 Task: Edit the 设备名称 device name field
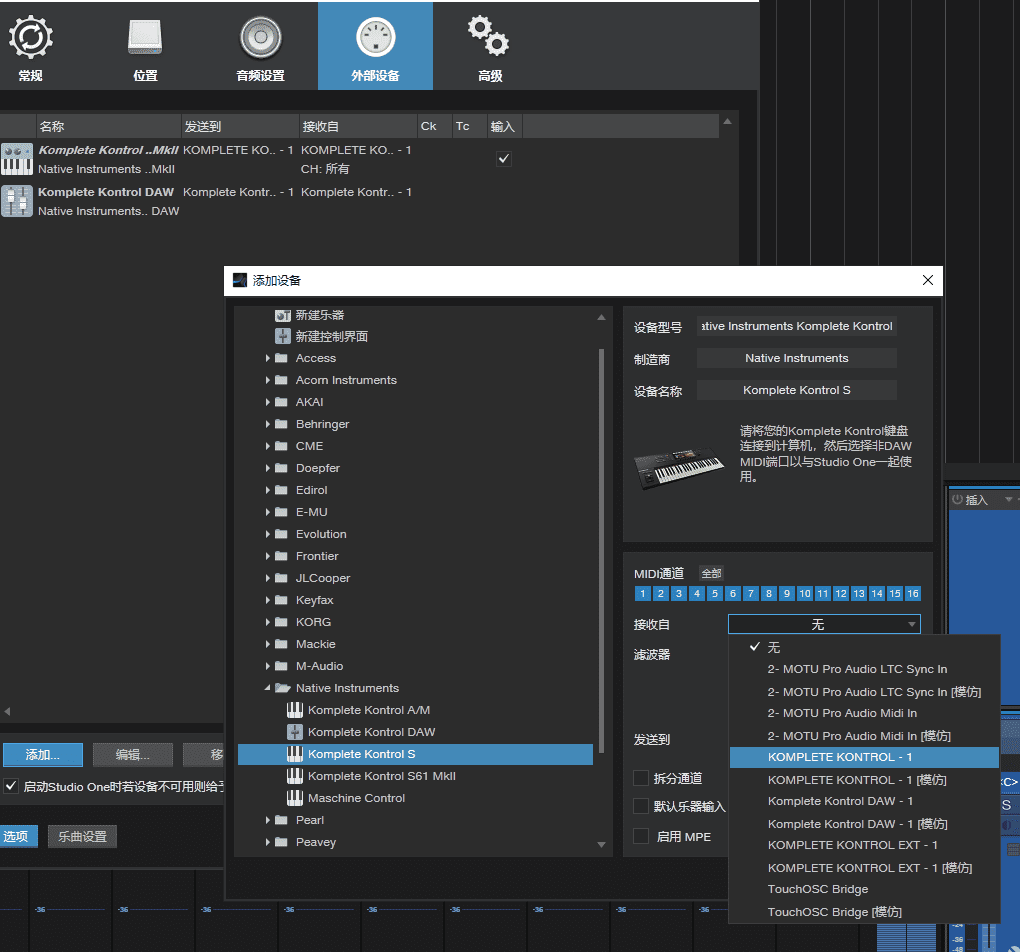[796, 390]
